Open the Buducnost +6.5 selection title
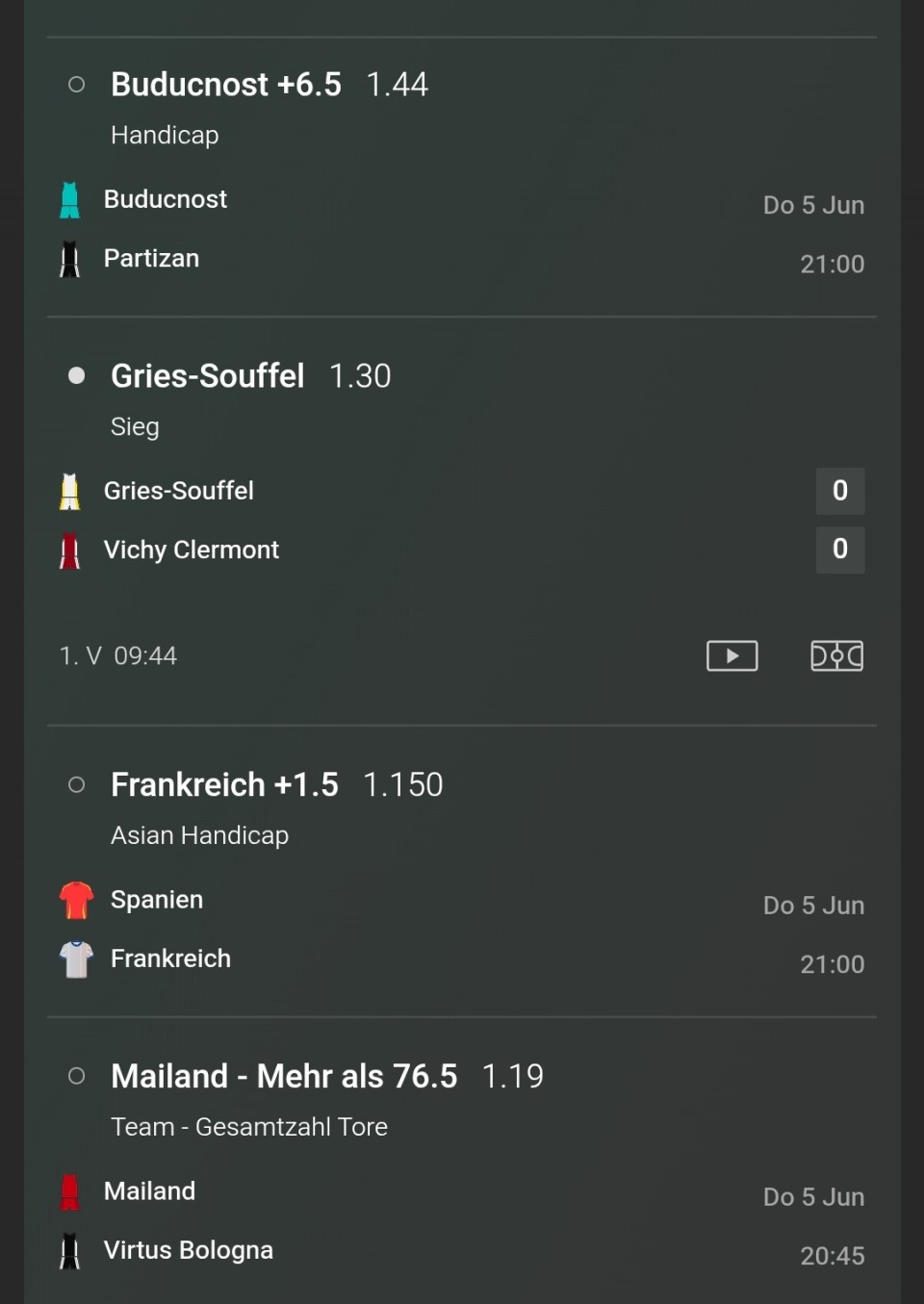The image size is (924, 1304). (226, 85)
